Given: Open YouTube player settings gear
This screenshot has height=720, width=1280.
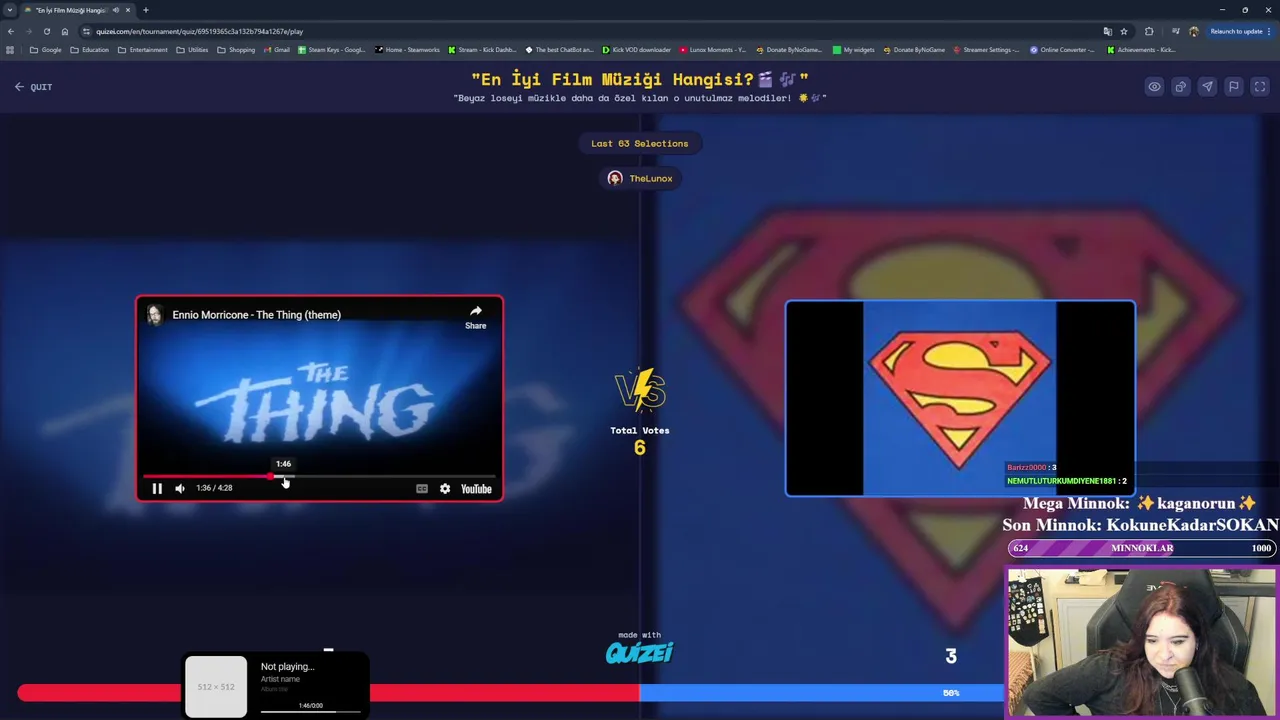Looking at the screenshot, I should [x=445, y=489].
